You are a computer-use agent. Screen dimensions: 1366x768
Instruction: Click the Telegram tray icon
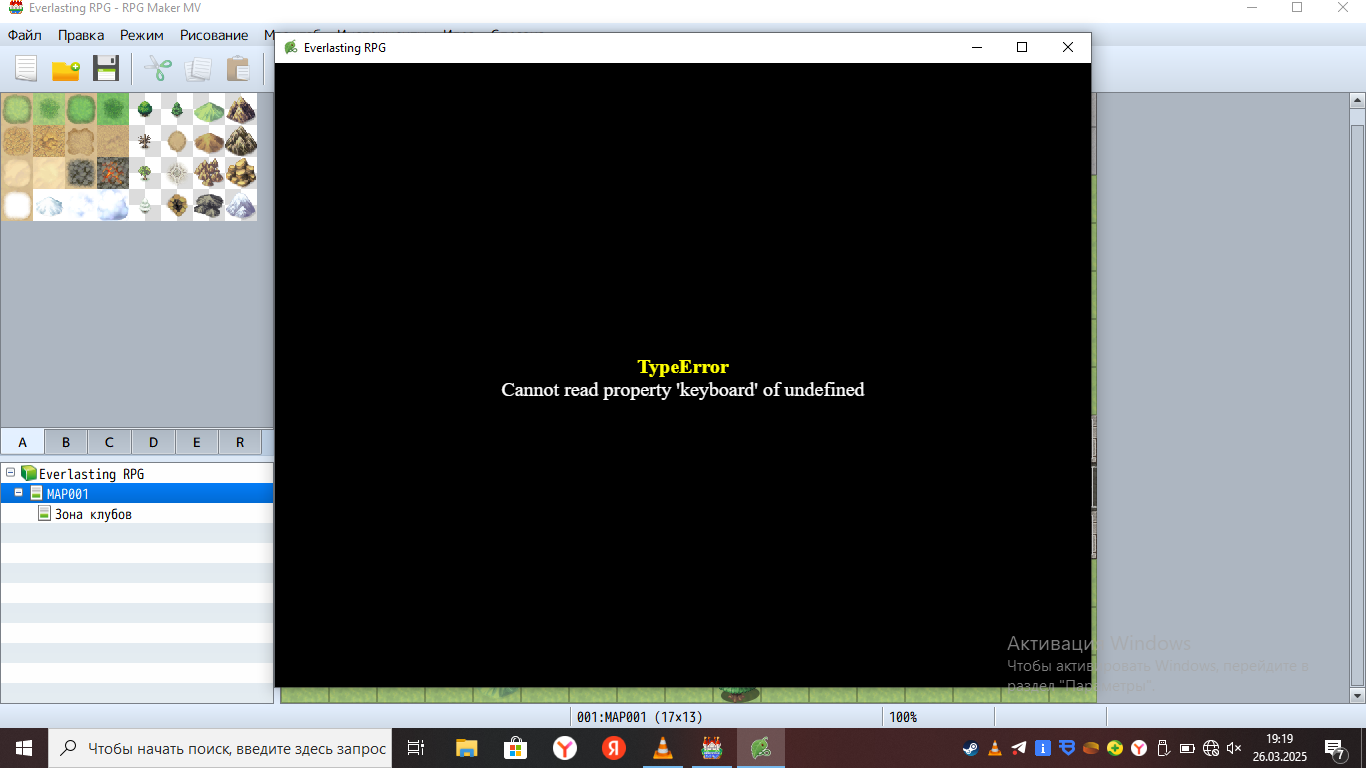1018,748
